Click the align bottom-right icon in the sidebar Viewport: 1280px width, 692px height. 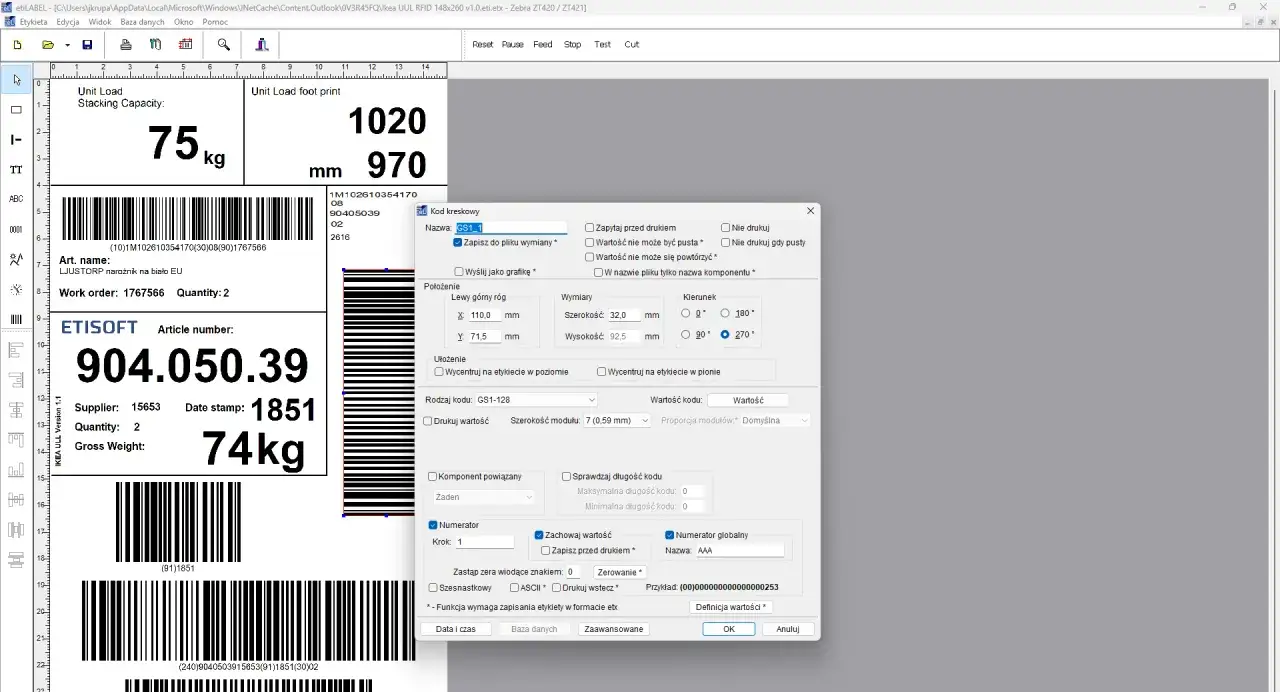coord(16,380)
